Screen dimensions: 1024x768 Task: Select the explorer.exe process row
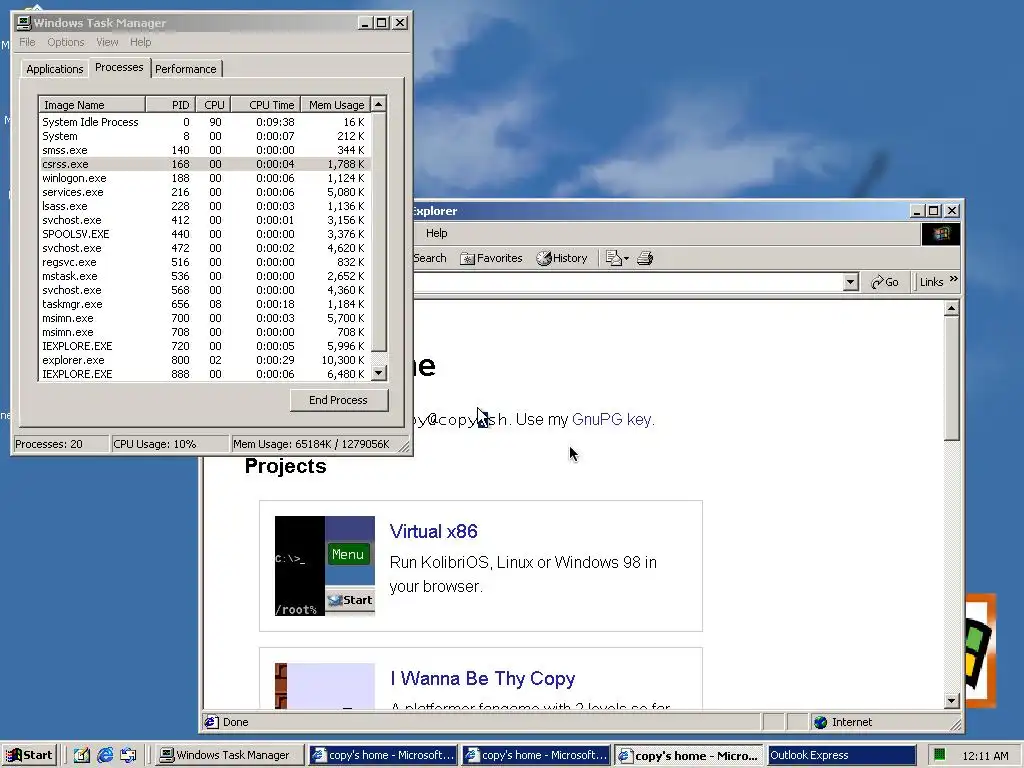205,360
